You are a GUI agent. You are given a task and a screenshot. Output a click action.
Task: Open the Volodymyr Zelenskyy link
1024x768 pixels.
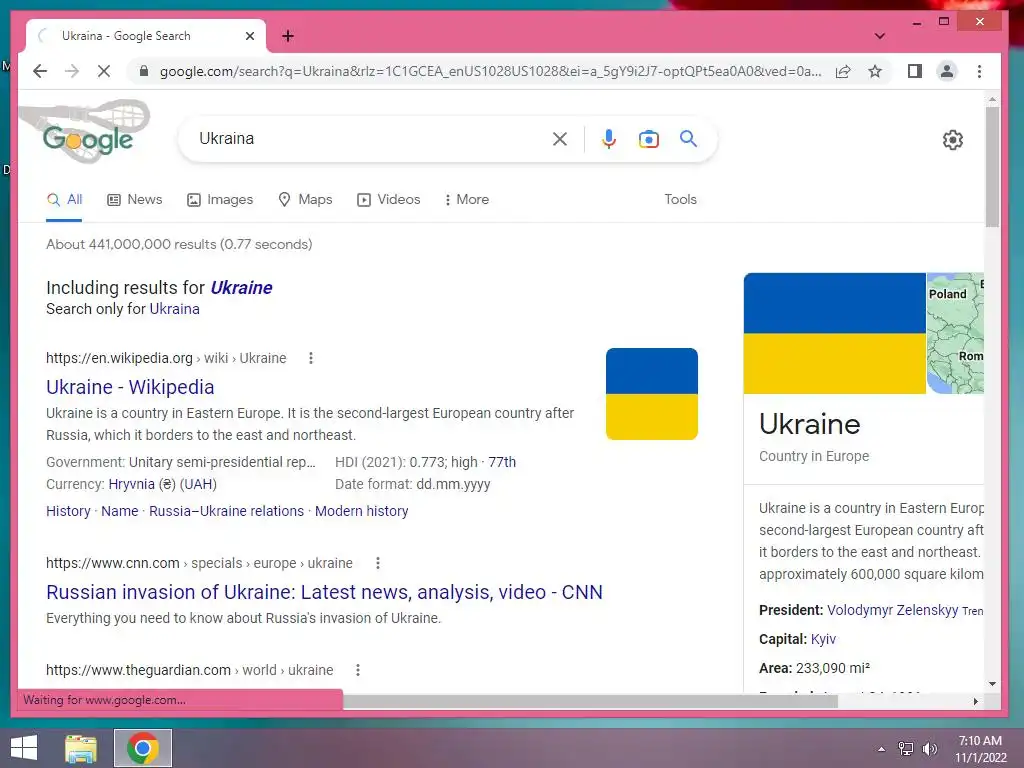point(893,610)
